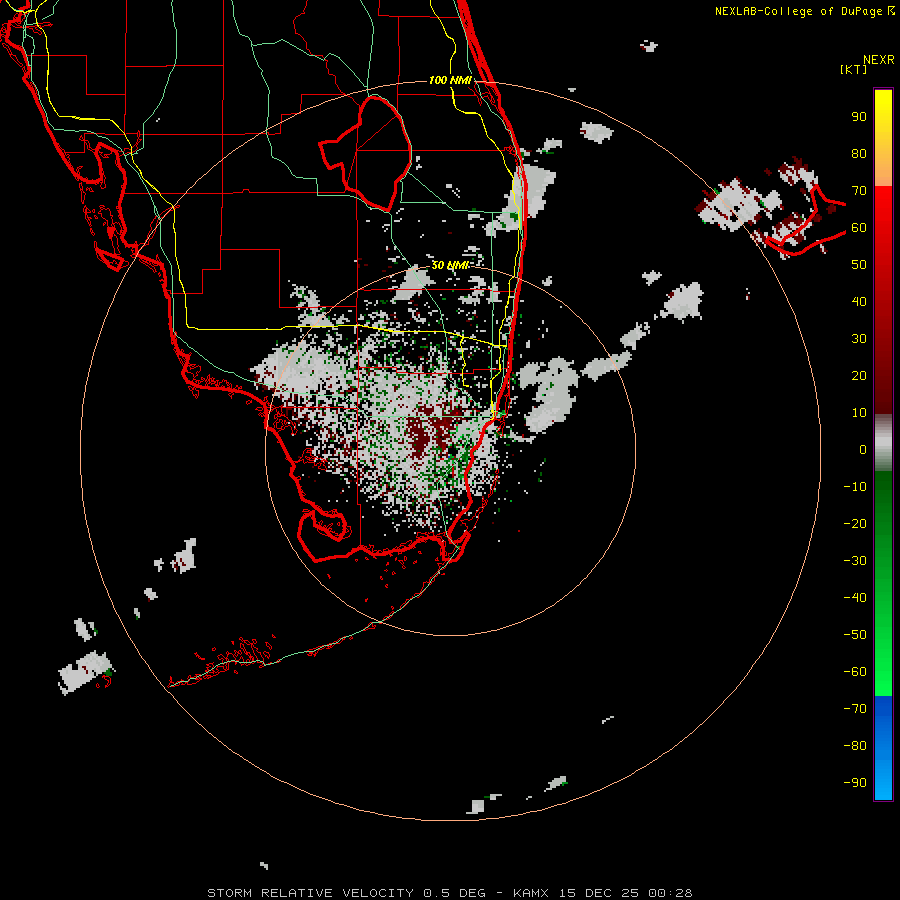Screen dimensions: 900x900
Task: Click the 80 value on velocity scale
Action: (859, 154)
